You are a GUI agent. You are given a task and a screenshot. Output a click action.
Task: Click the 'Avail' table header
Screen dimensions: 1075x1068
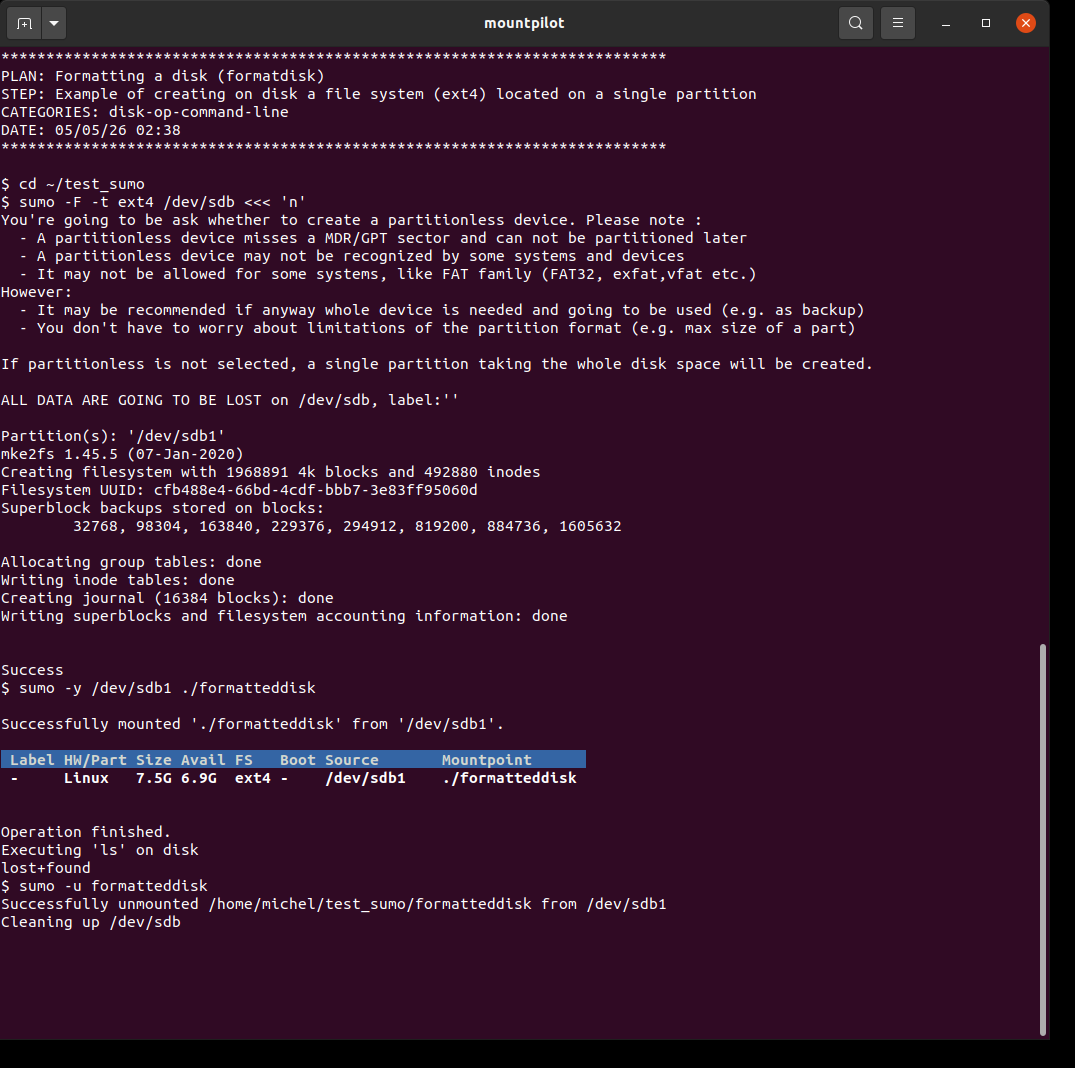[x=203, y=760]
